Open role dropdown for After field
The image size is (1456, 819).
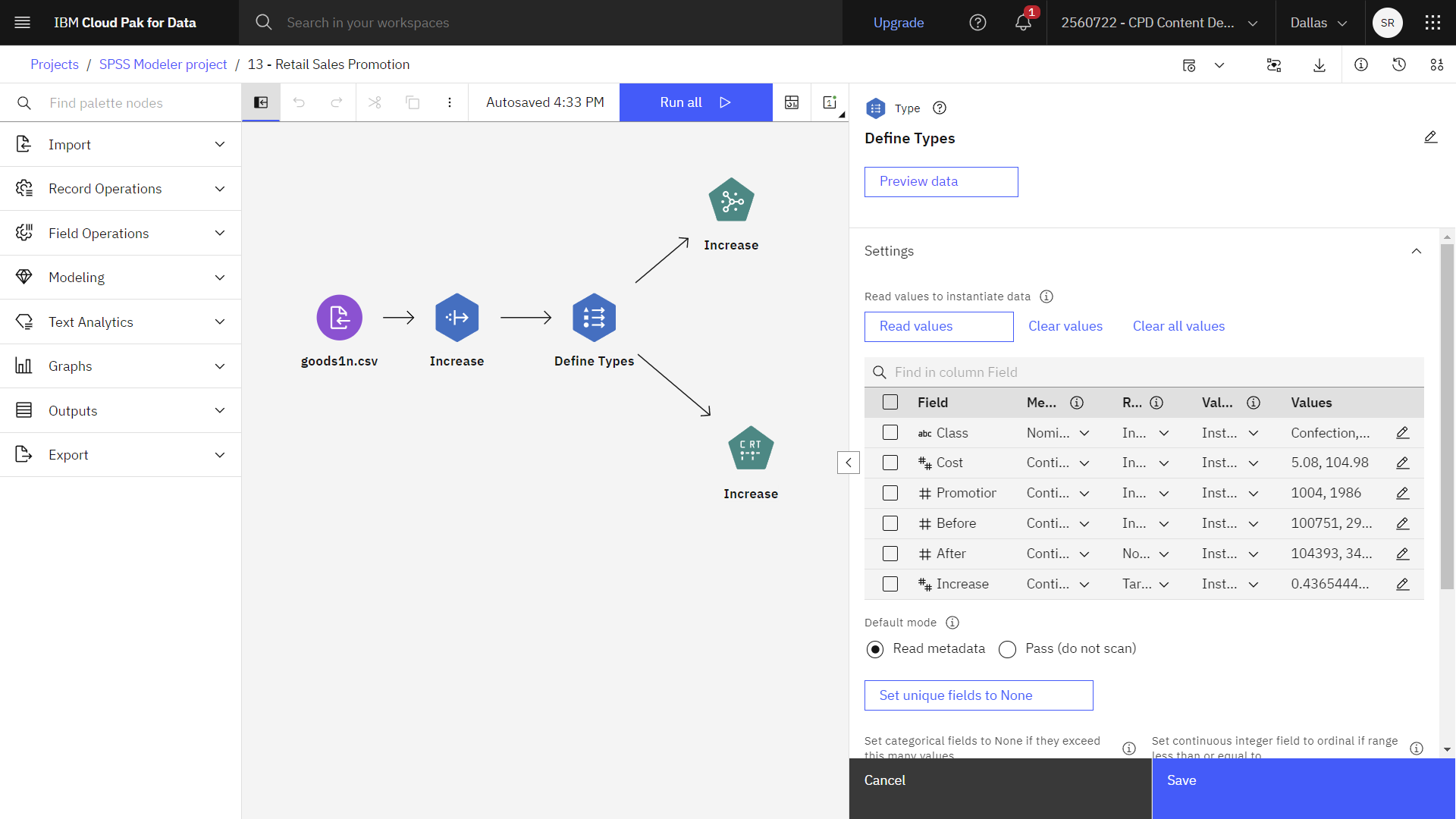tap(1146, 554)
